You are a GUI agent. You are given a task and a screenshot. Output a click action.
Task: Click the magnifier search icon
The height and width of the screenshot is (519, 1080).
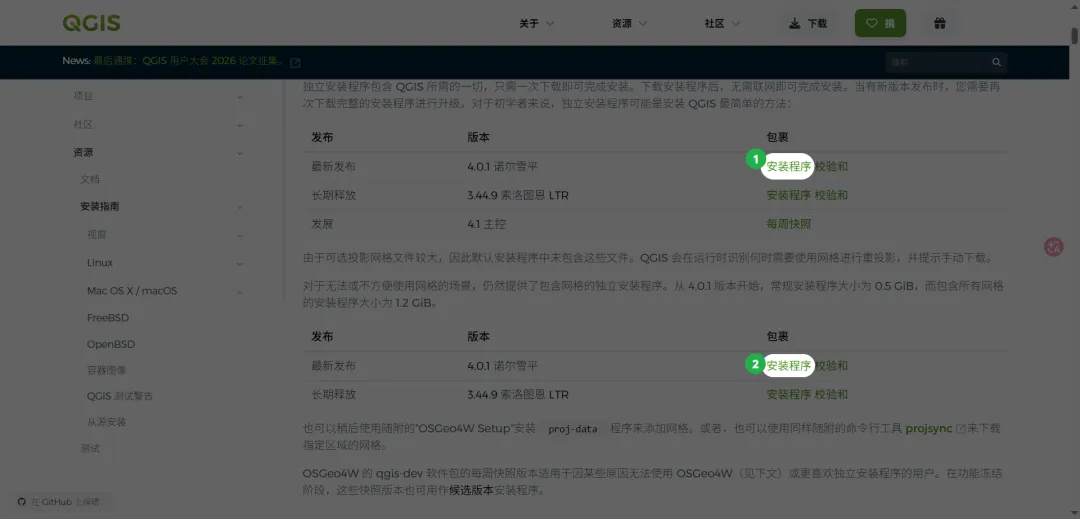point(996,63)
